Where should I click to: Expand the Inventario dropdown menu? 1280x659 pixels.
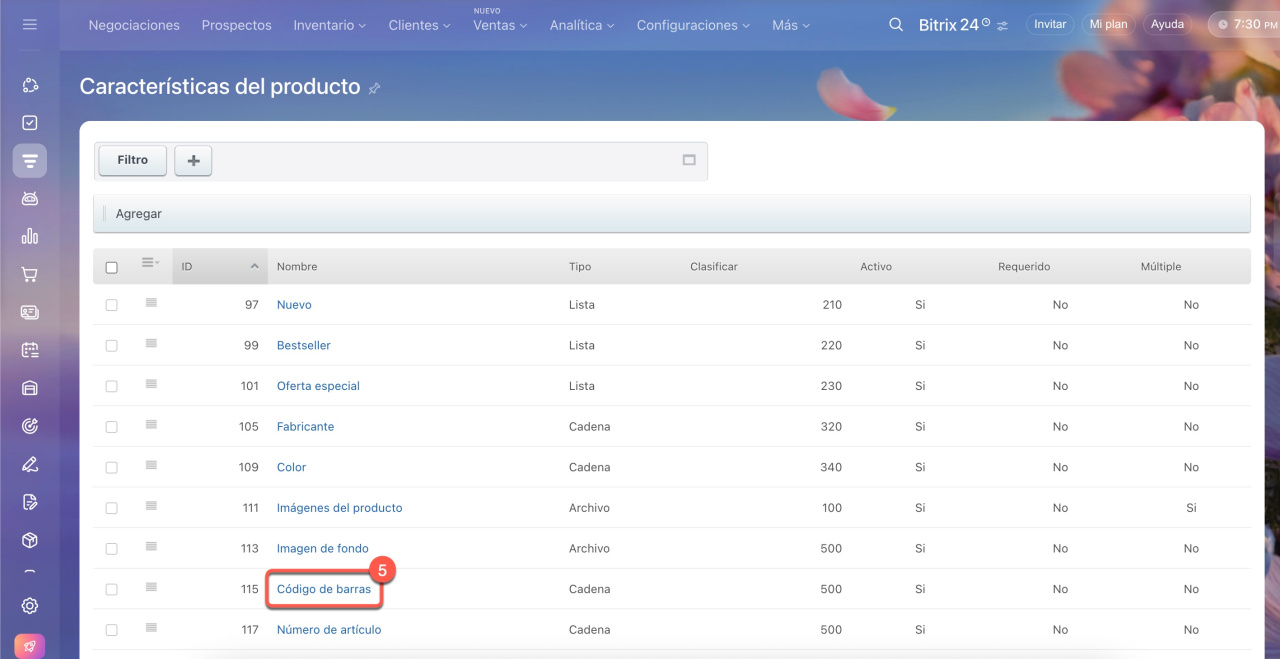[329, 25]
